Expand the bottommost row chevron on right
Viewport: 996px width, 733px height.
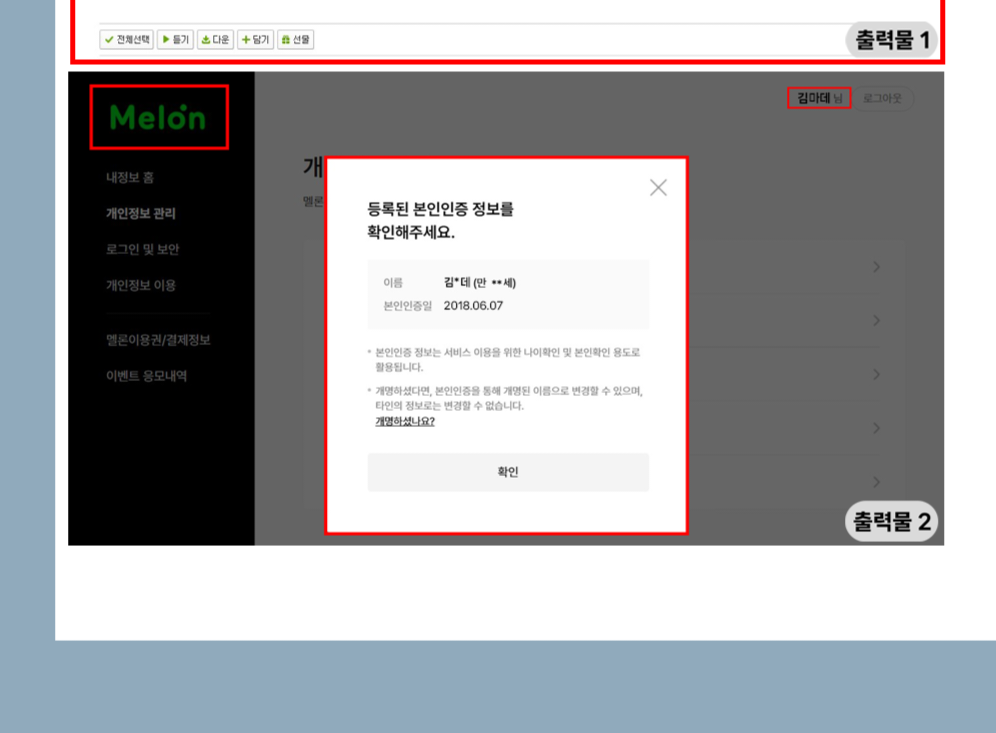(877, 482)
